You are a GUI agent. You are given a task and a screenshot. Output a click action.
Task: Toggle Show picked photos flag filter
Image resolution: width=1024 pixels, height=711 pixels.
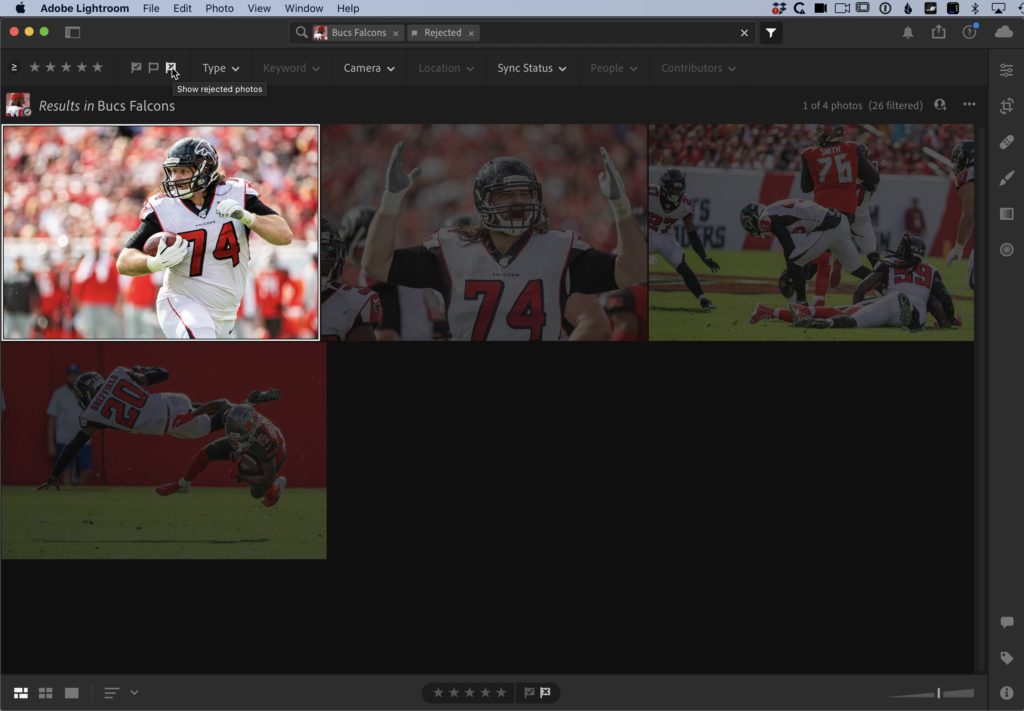pyautogui.click(x=136, y=68)
